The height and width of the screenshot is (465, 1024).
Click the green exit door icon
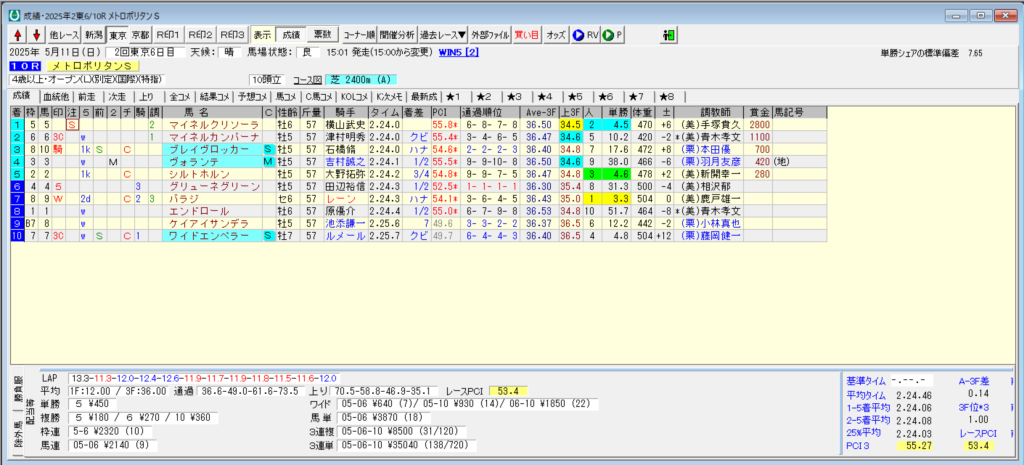click(x=669, y=35)
